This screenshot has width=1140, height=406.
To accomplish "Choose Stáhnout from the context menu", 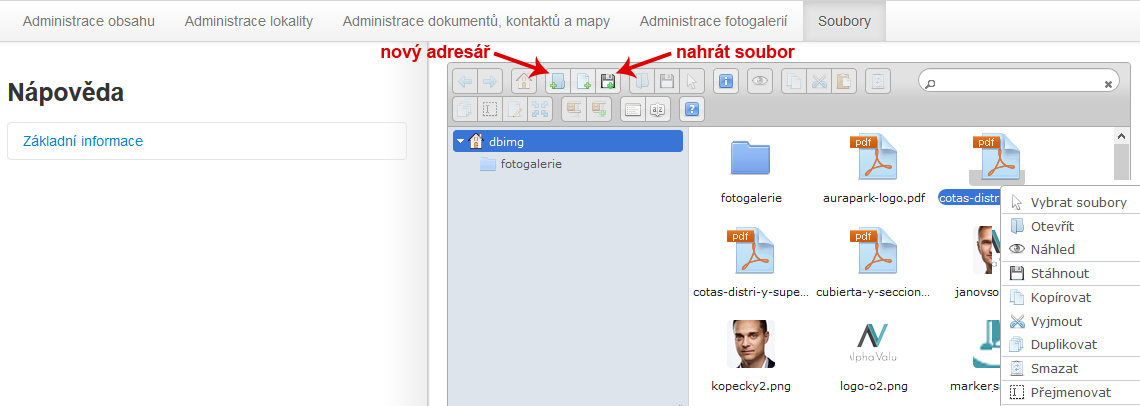I will pos(1059,273).
